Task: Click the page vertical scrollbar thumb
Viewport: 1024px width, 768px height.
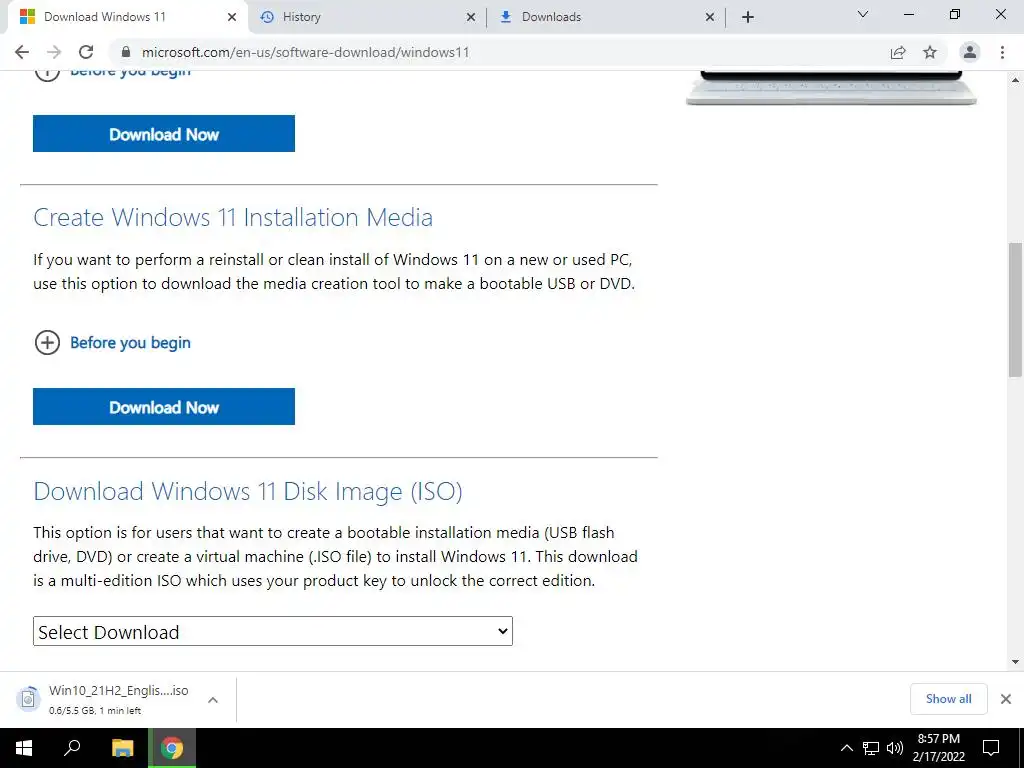Action: click(1015, 310)
